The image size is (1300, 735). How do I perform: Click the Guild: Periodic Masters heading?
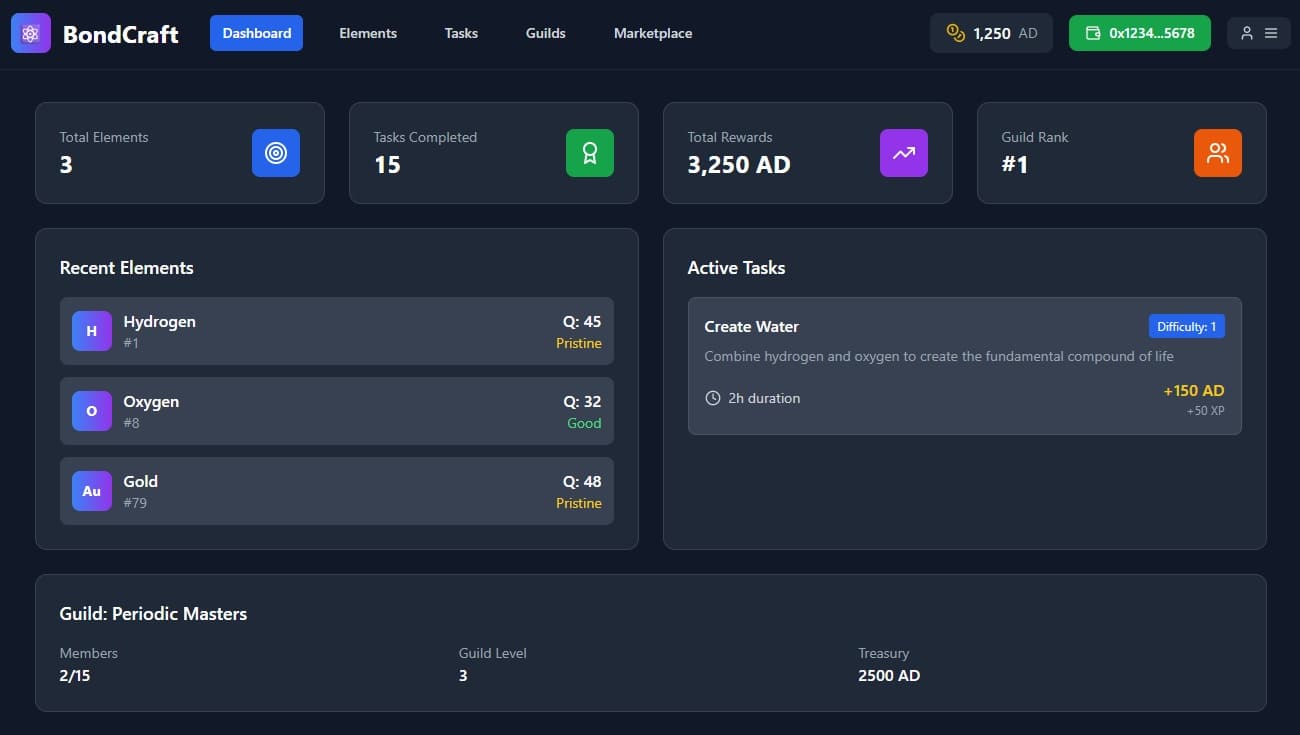153,614
